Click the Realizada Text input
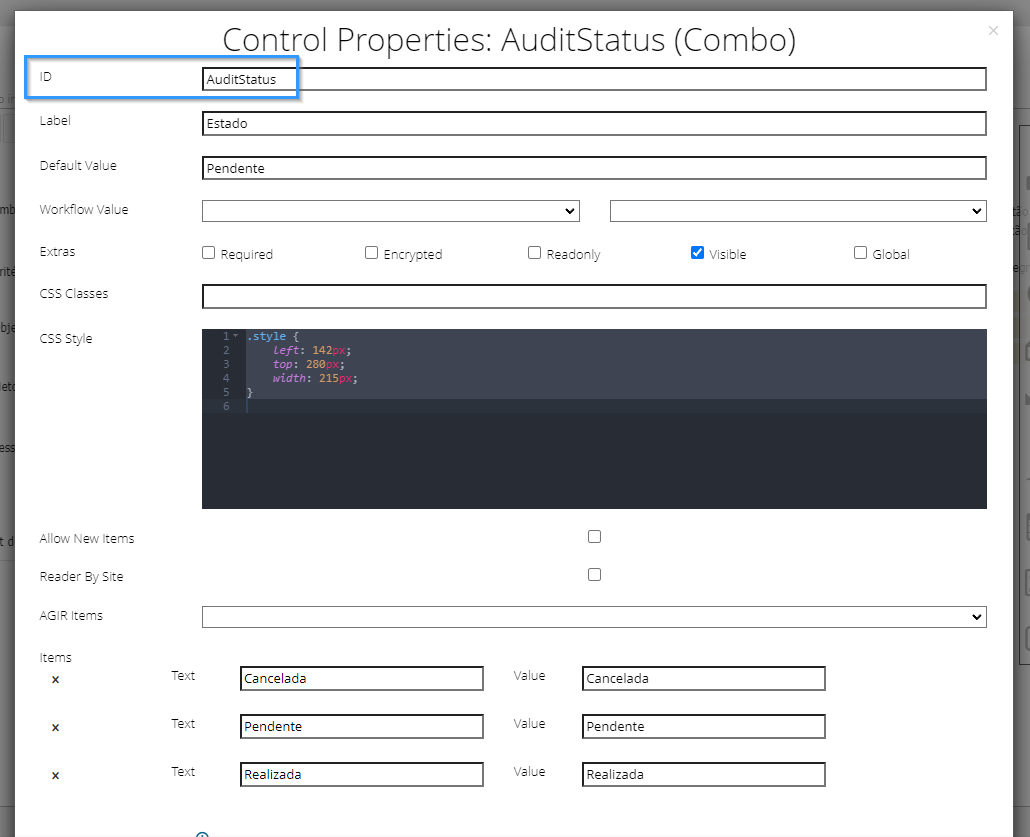The height and width of the screenshot is (837, 1030). tap(362, 775)
